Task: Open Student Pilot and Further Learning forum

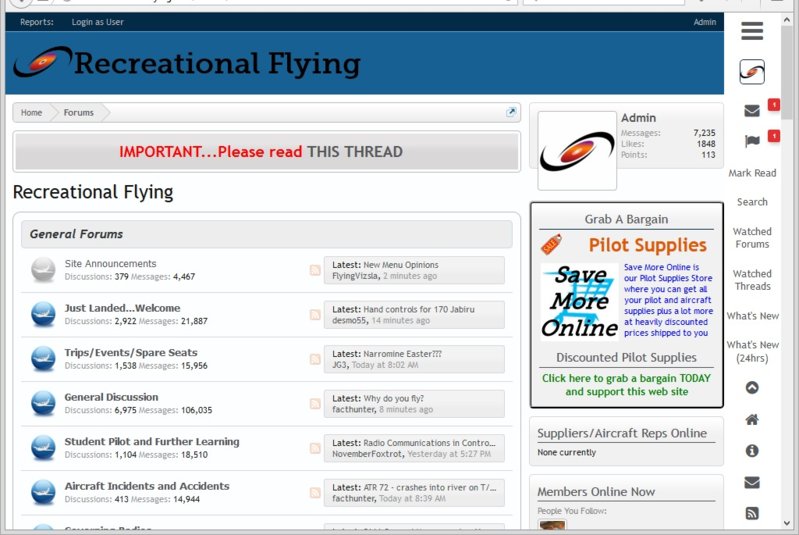Action: (x=152, y=442)
